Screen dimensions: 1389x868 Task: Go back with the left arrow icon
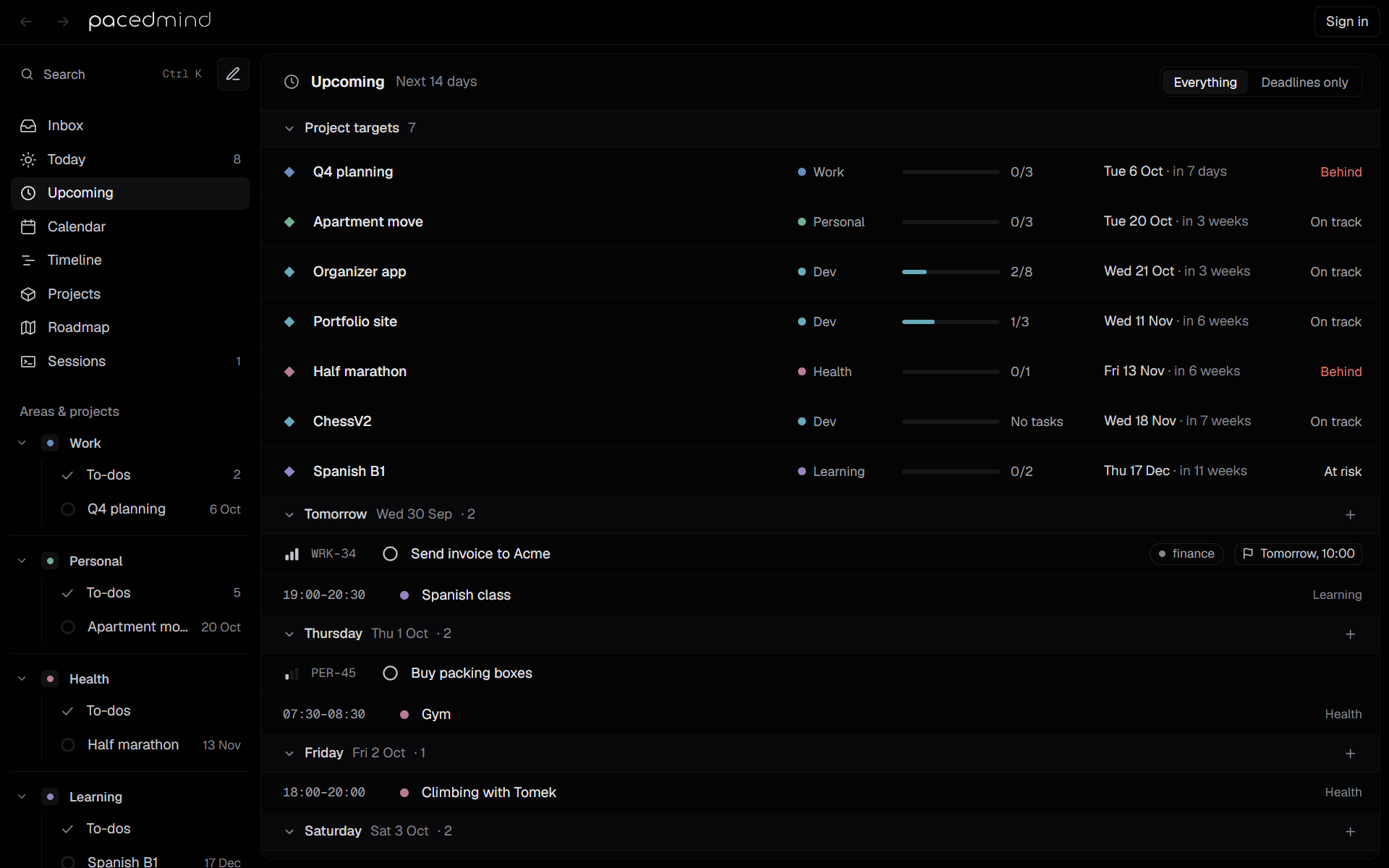point(27,22)
